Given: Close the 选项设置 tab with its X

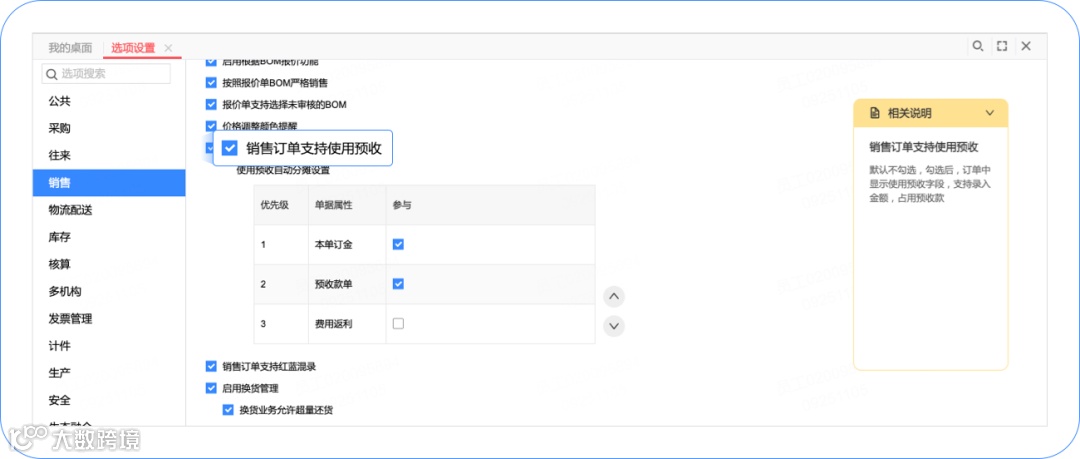Looking at the screenshot, I should 168,48.
